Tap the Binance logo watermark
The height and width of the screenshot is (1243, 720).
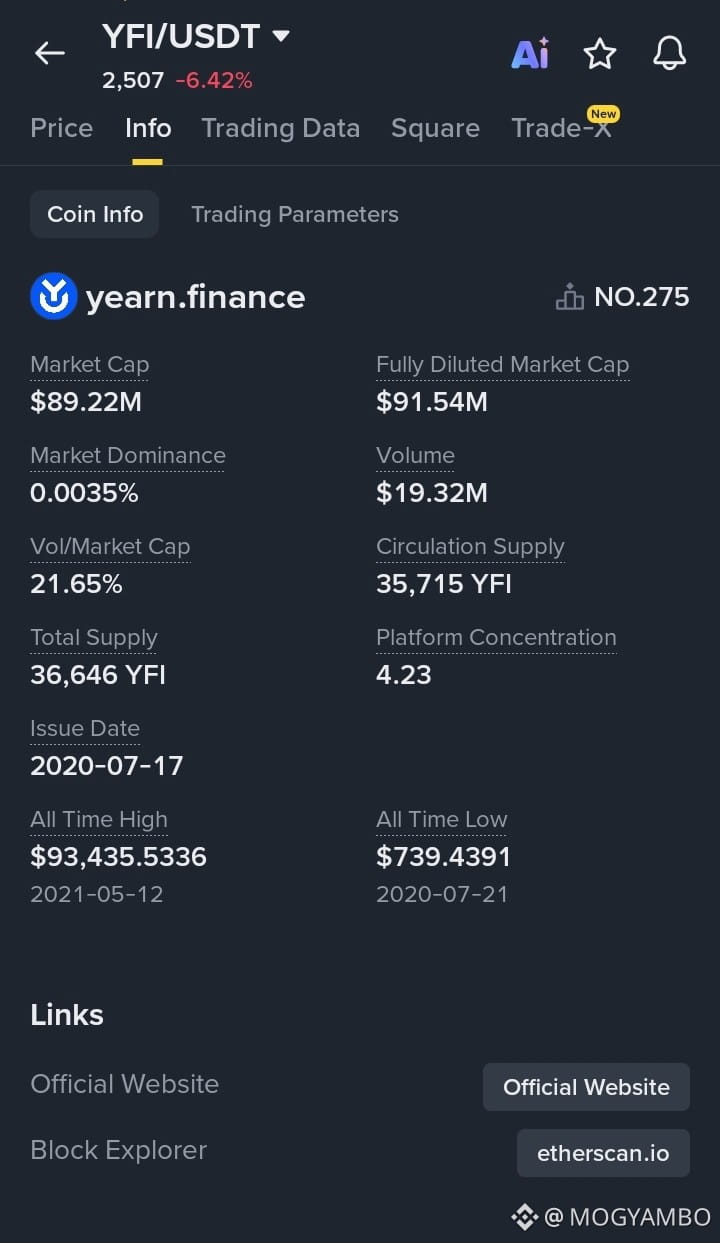tap(525, 1217)
